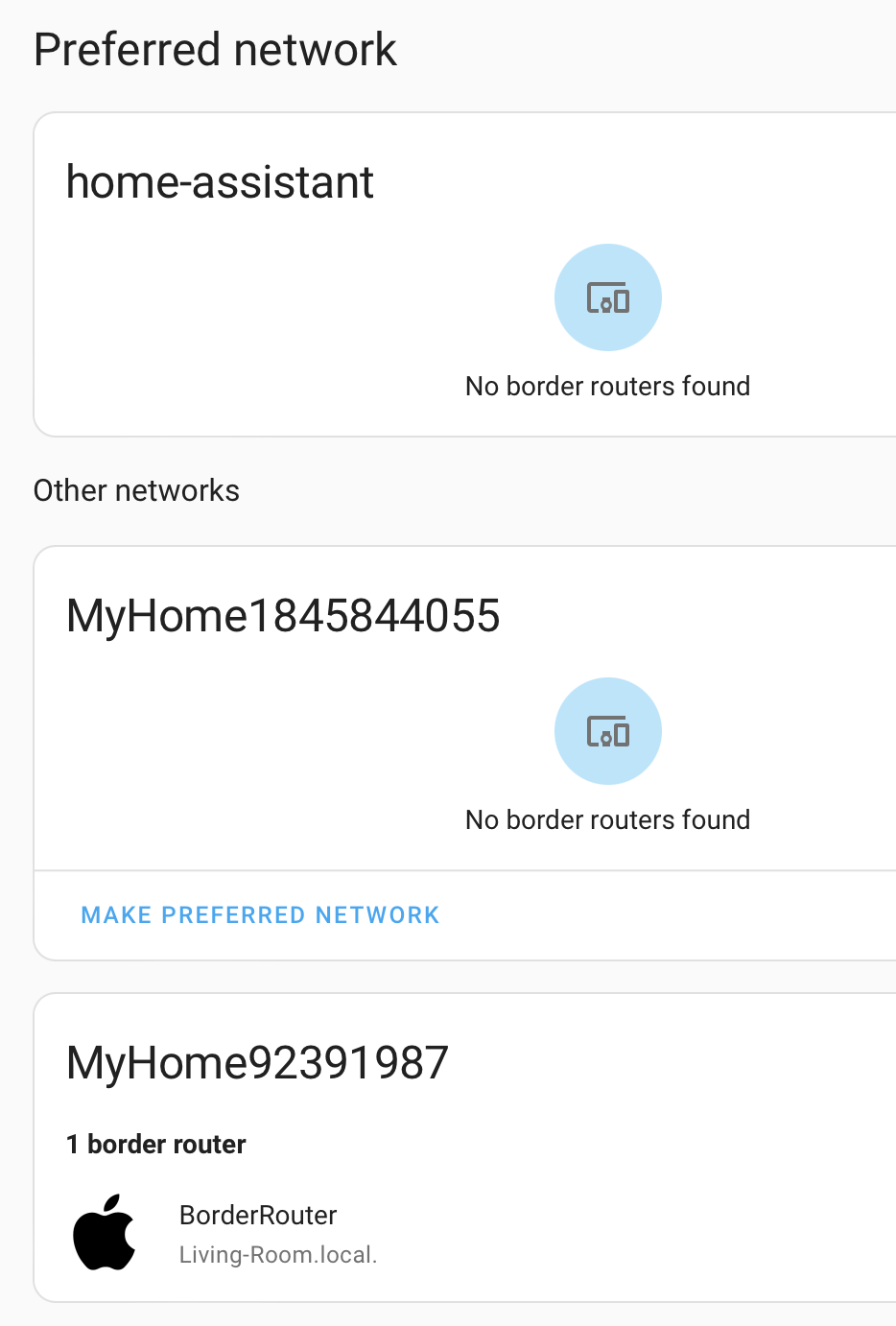Click the 1 border router label
This screenshot has height=1326, width=896.
(x=155, y=1144)
